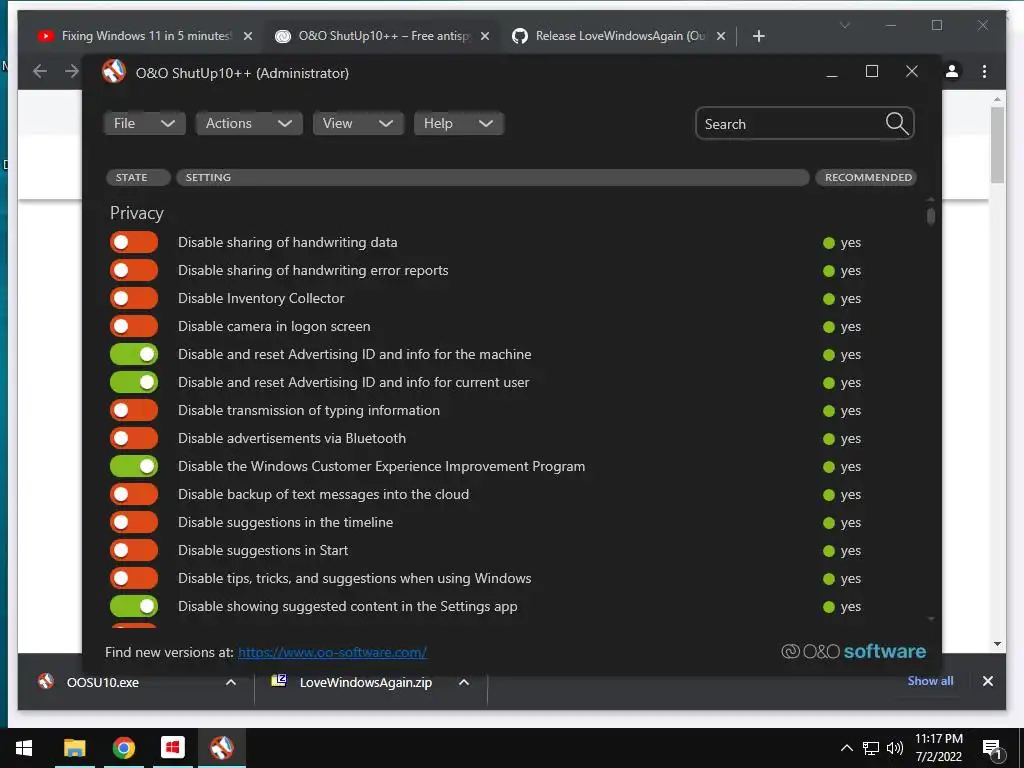Toggle Disable tips, tricks, and suggestions switch
Screen dimensions: 1024x768
tap(134, 579)
